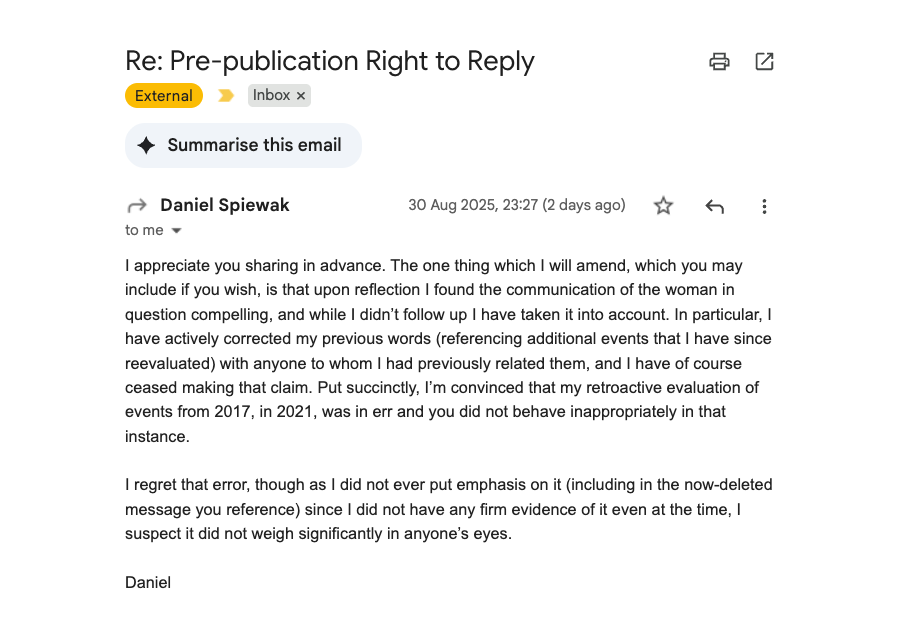Click the 30 Aug 2025 timestamp

coord(516,205)
